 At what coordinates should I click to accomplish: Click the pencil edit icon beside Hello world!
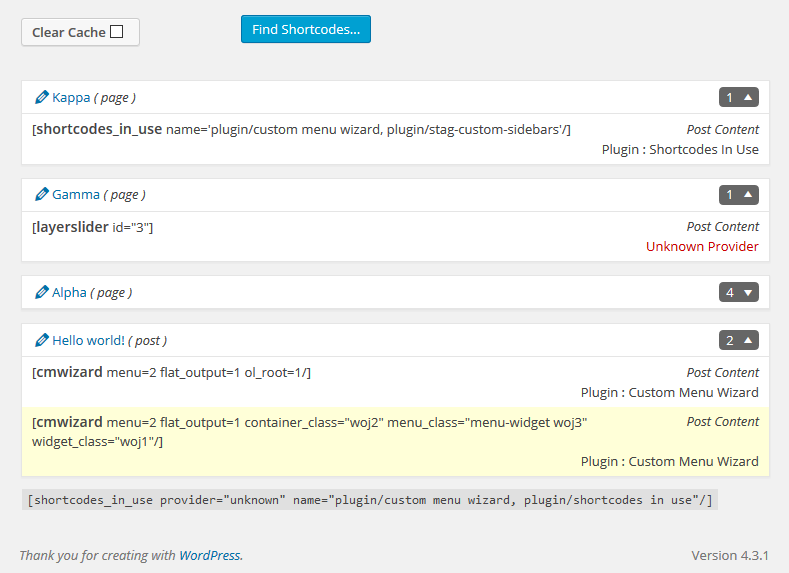[42, 340]
